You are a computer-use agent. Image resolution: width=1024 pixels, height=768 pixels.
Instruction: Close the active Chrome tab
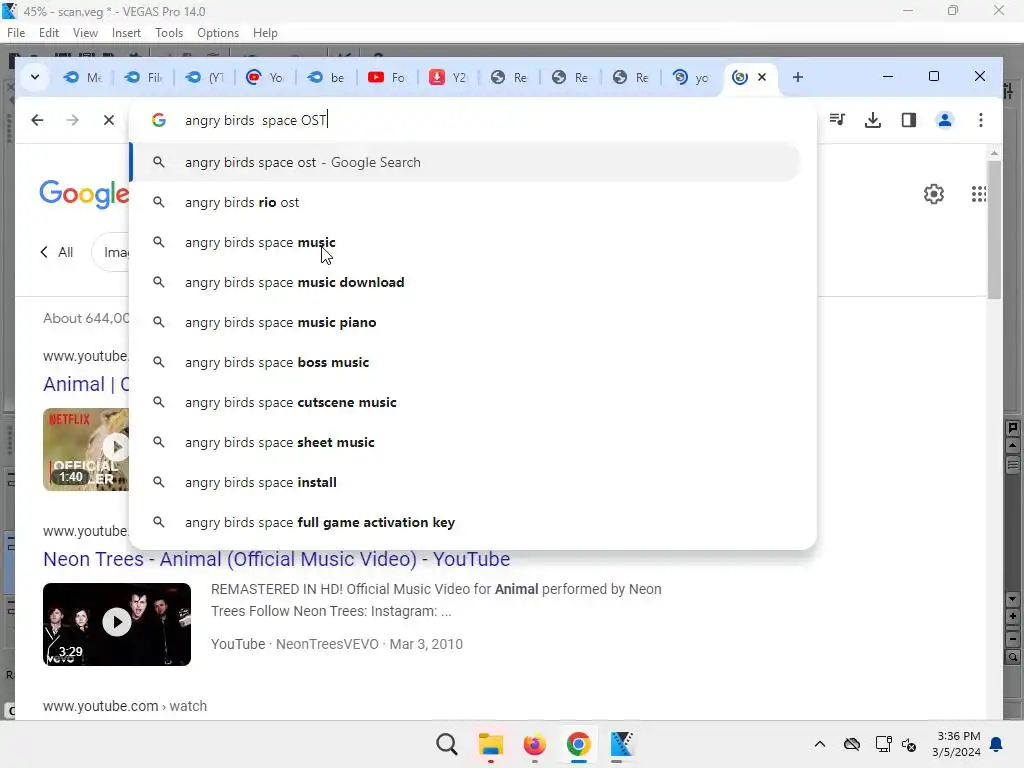click(x=761, y=77)
